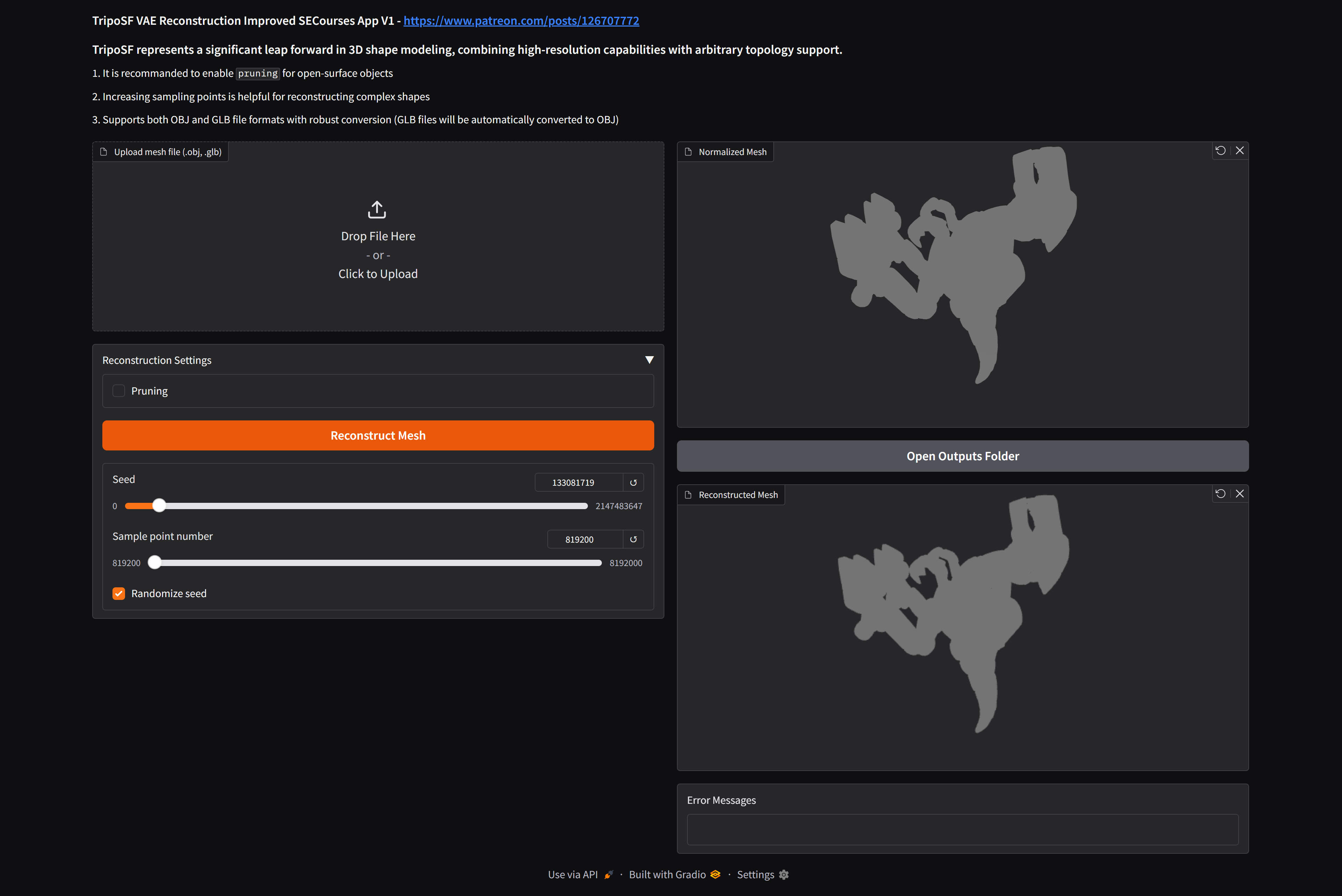Collapse the Reconstruction Settings accordion
The width and height of the screenshot is (1342, 896).
(649, 360)
